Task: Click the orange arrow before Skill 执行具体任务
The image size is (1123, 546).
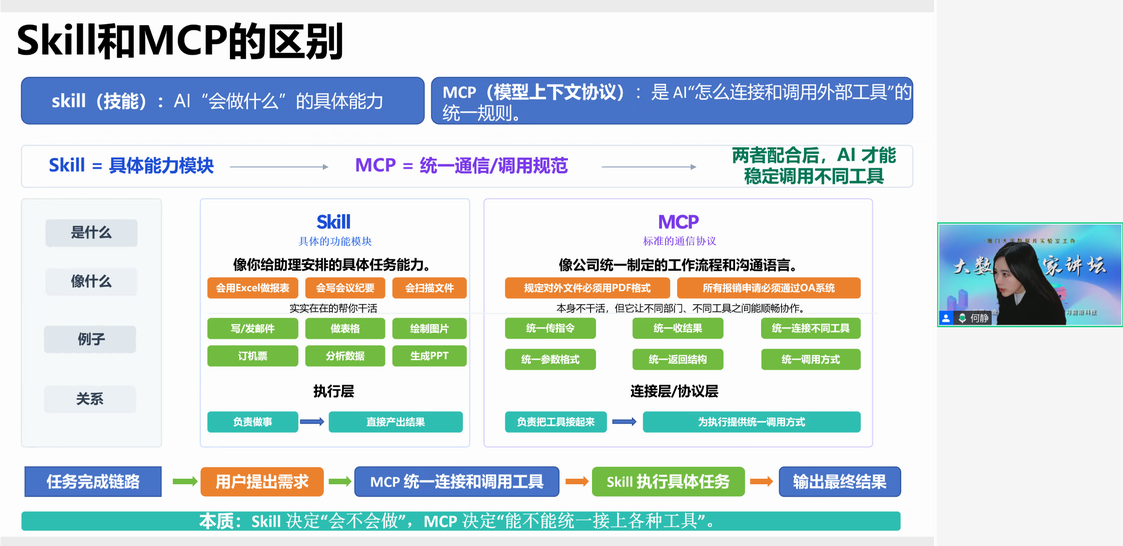Action: (x=576, y=482)
